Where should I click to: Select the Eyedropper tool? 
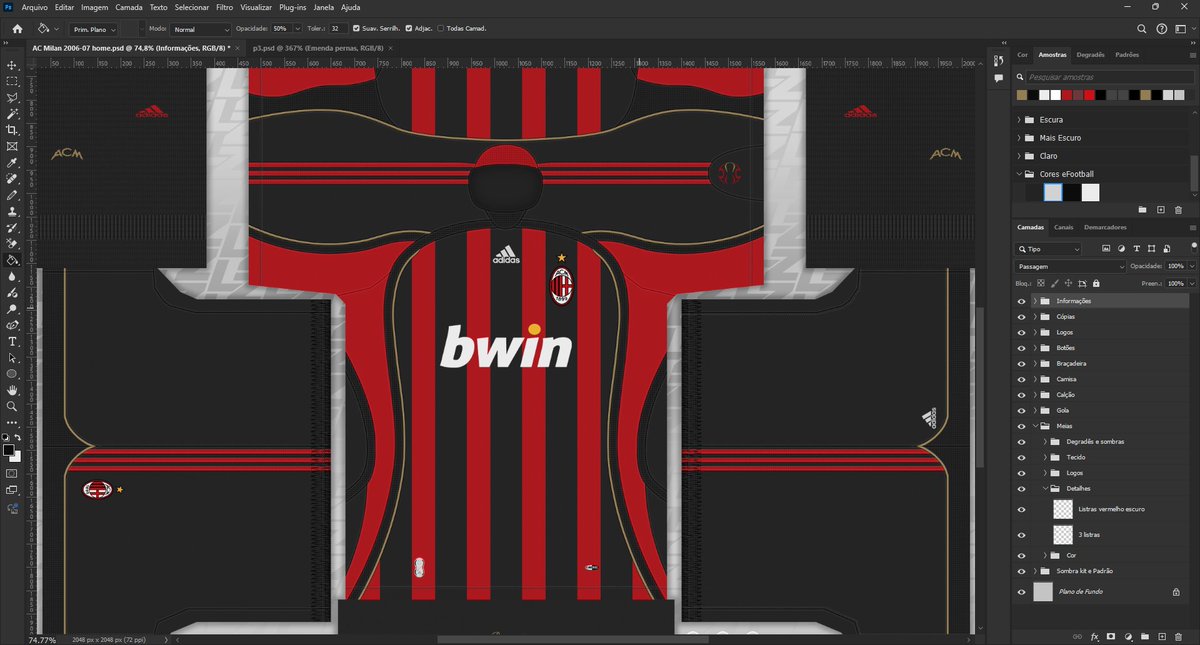click(12, 162)
